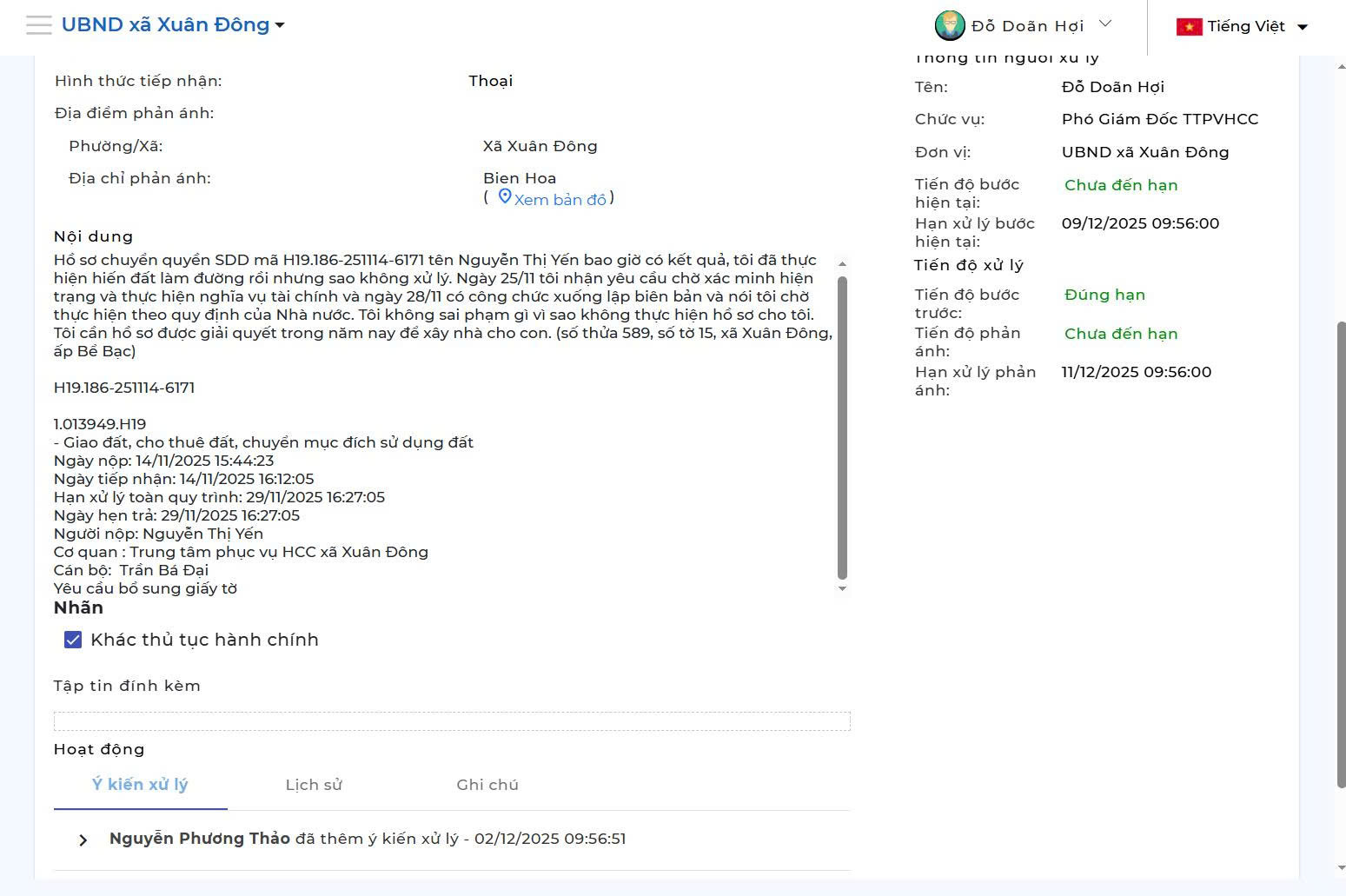Click the attachment drop zone under Tập tin đính kèm
Image resolution: width=1346 pixels, height=896 pixels.
[452, 721]
